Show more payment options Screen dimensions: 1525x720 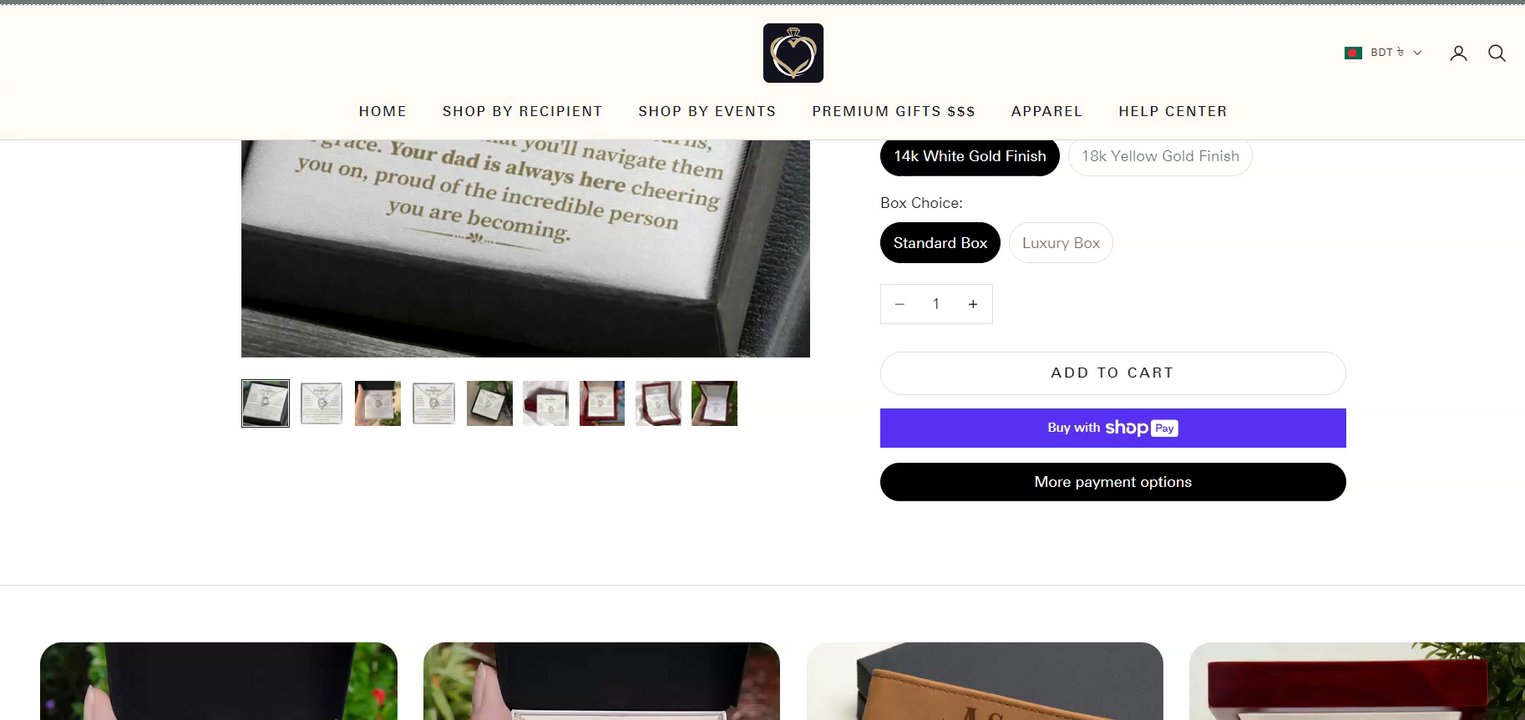point(1112,482)
